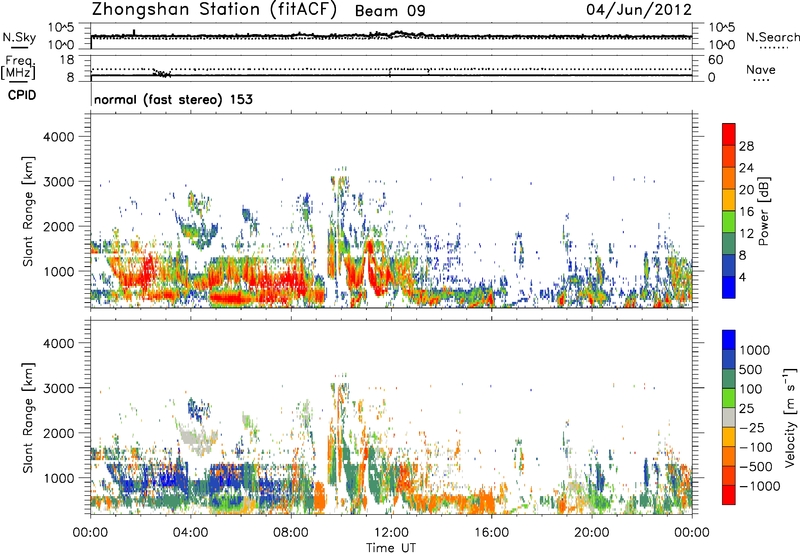Click the '16:00' time axis tick label
Viewport: 800px width, 554px height.
(x=491, y=533)
